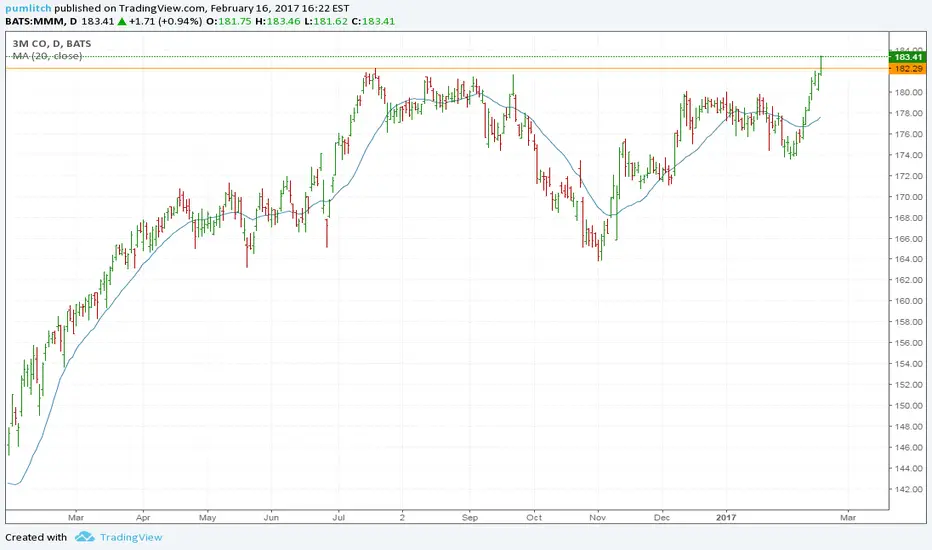The image size is (932, 550).
Task: Click the Oct label on the time axis
Action: 534,517
